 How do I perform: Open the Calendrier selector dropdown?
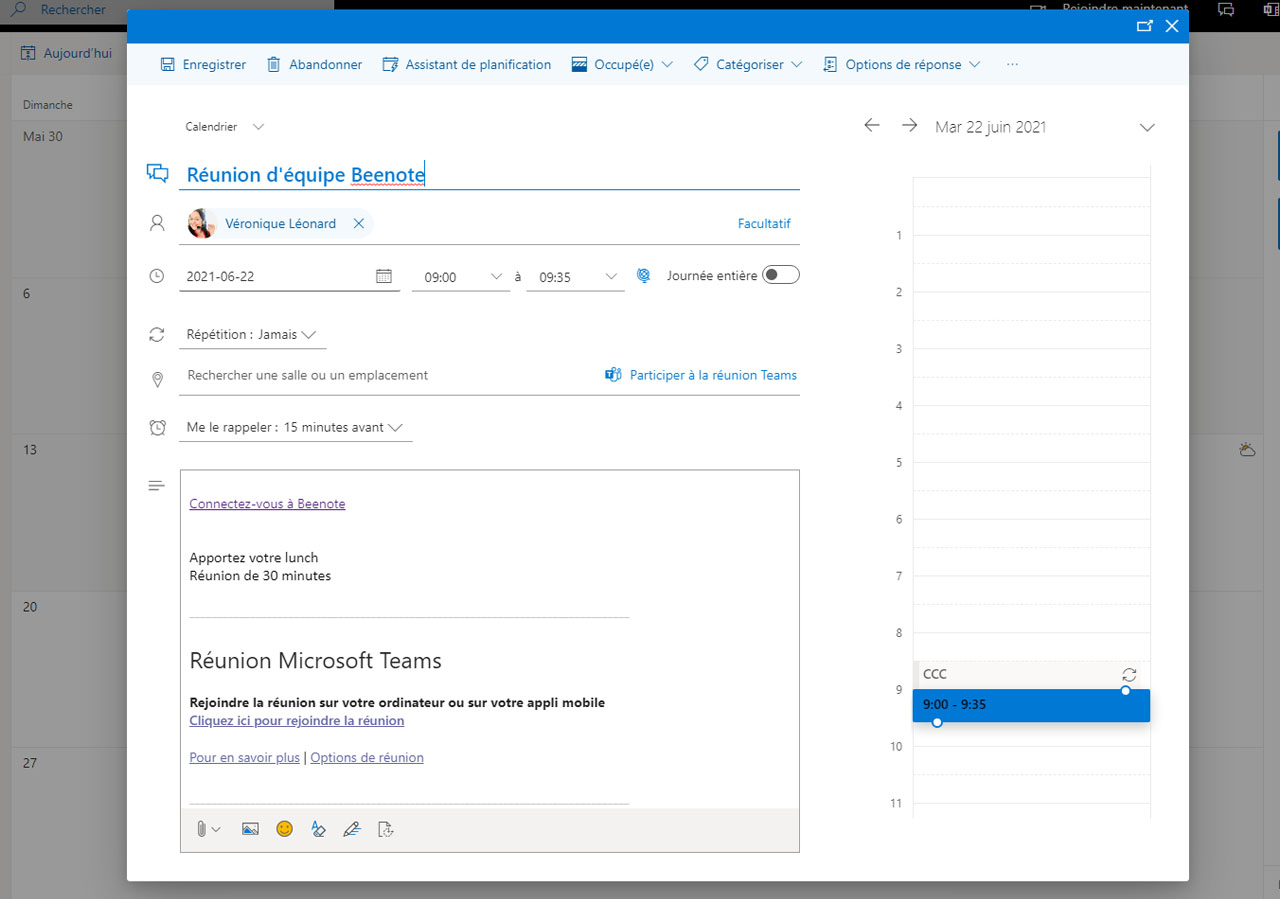(x=225, y=127)
